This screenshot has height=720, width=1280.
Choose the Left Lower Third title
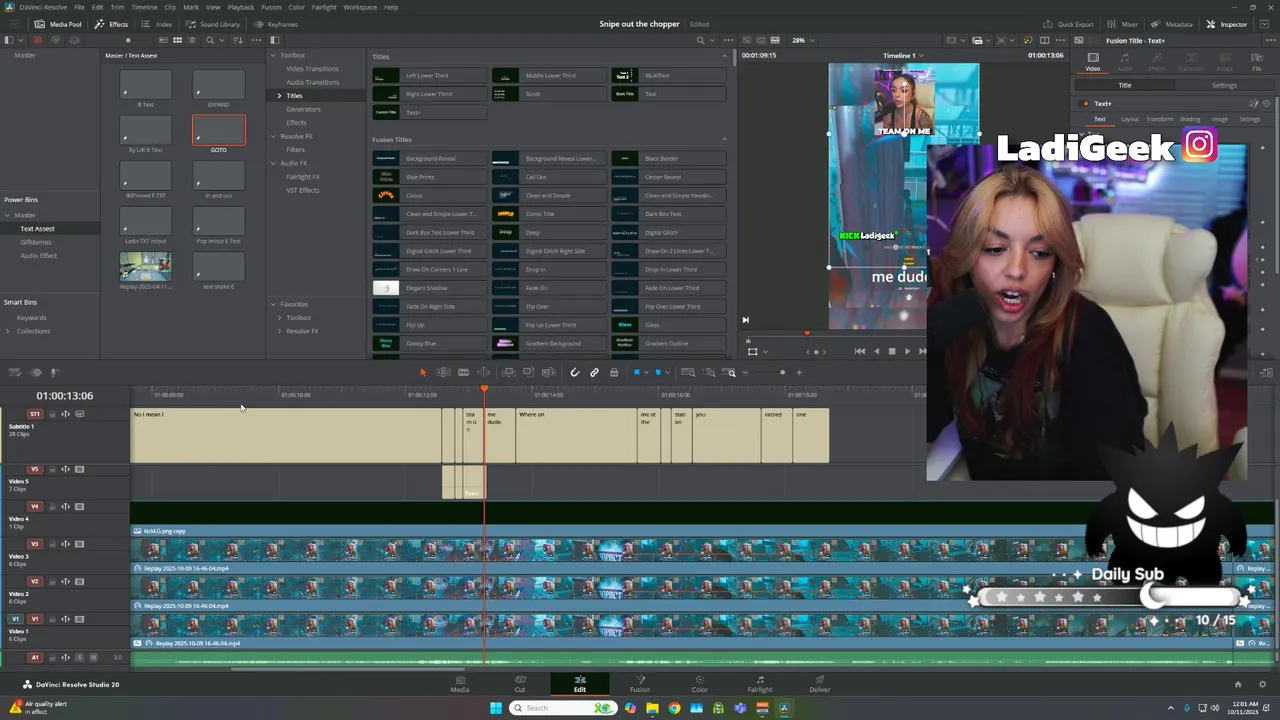[430, 75]
